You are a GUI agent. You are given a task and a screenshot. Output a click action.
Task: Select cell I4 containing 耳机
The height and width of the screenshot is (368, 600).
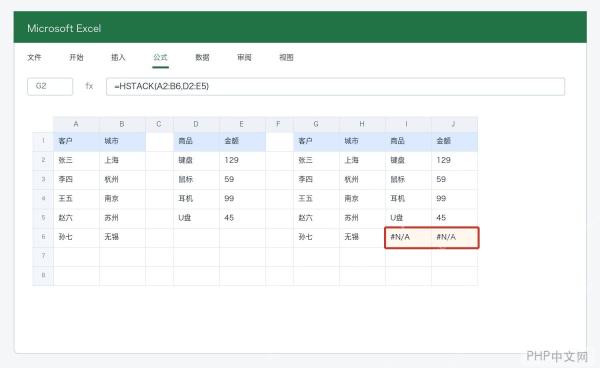click(408, 199)
